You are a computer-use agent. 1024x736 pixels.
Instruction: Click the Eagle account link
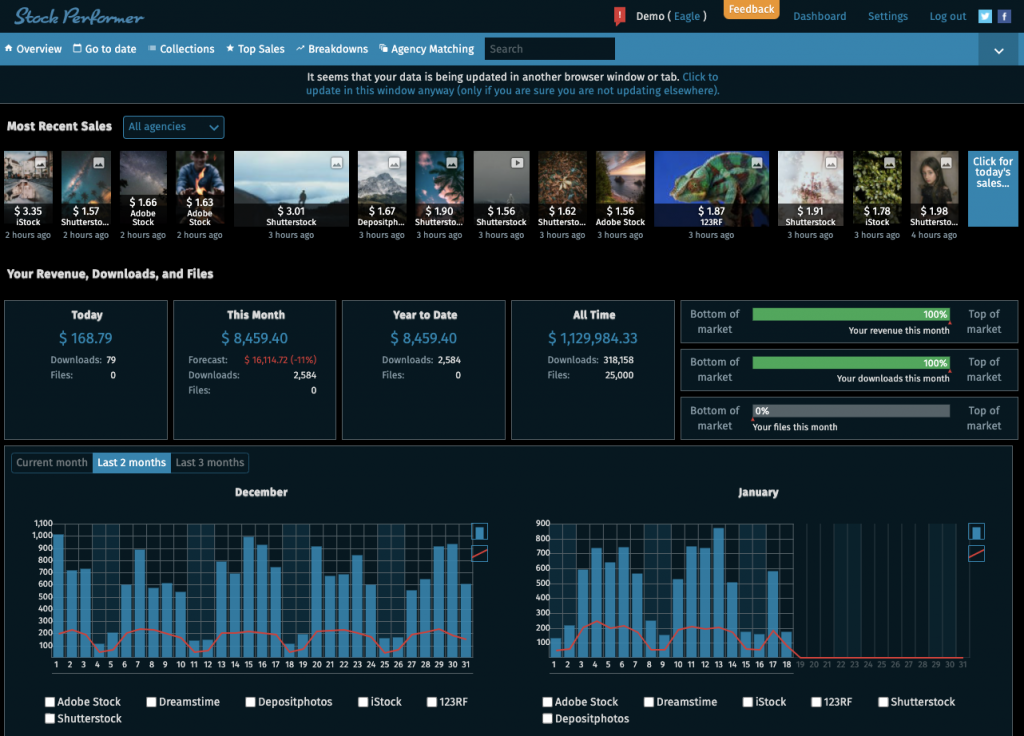687,16
